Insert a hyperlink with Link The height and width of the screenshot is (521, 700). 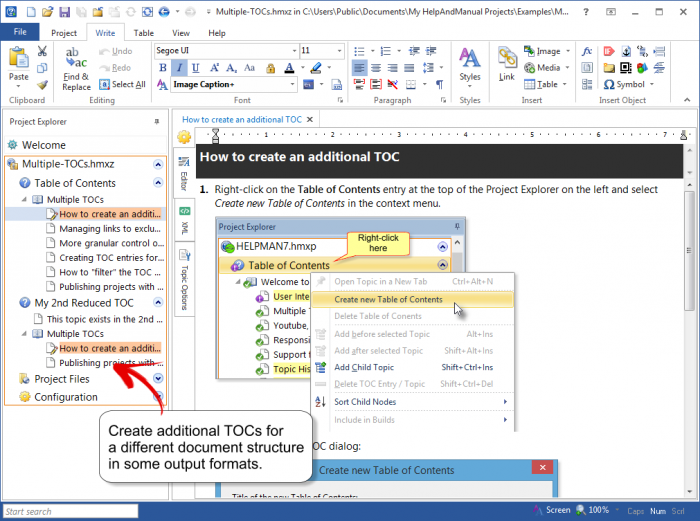(507, 64)
